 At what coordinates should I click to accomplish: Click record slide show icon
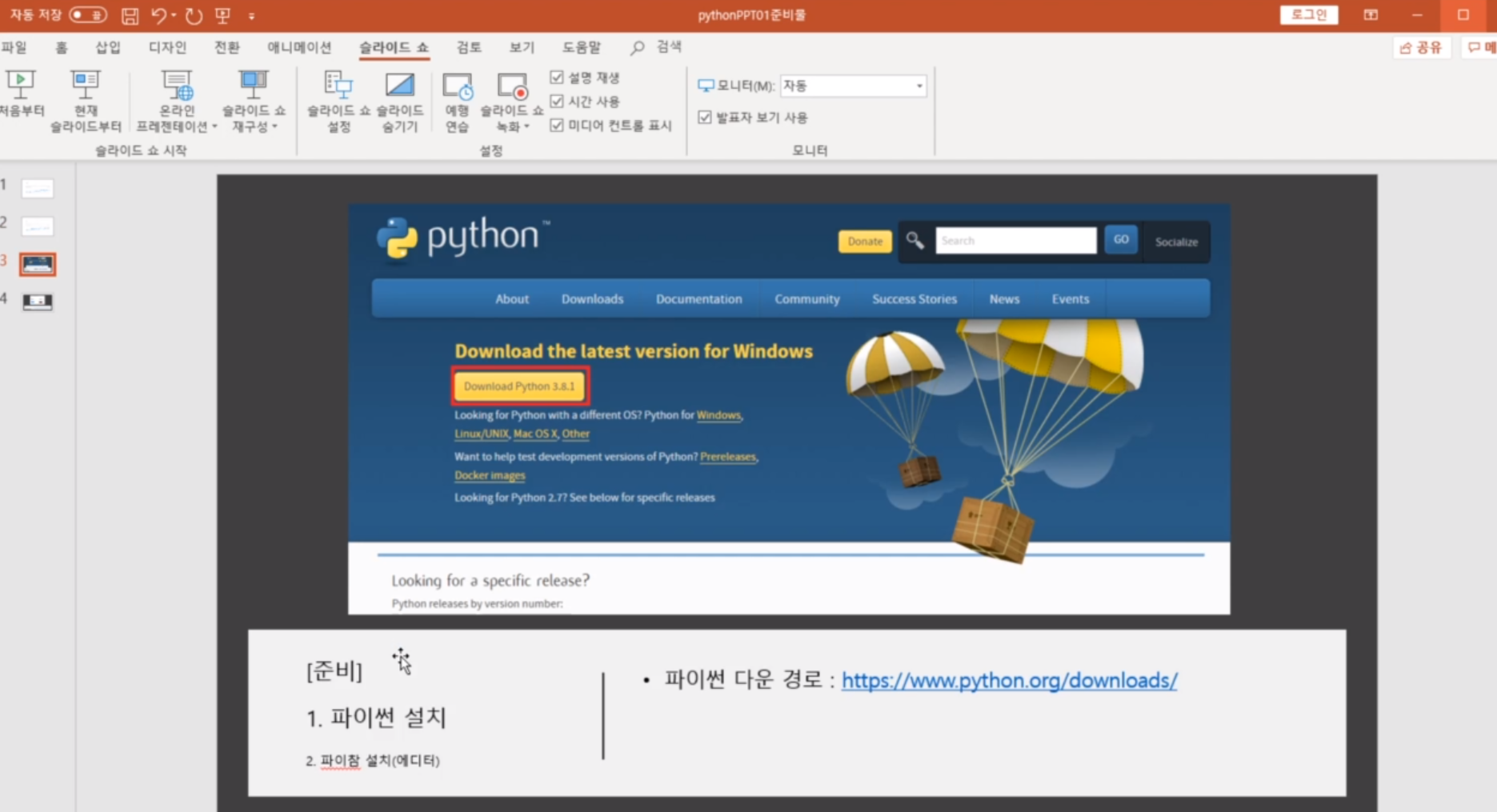pos(512,86)
